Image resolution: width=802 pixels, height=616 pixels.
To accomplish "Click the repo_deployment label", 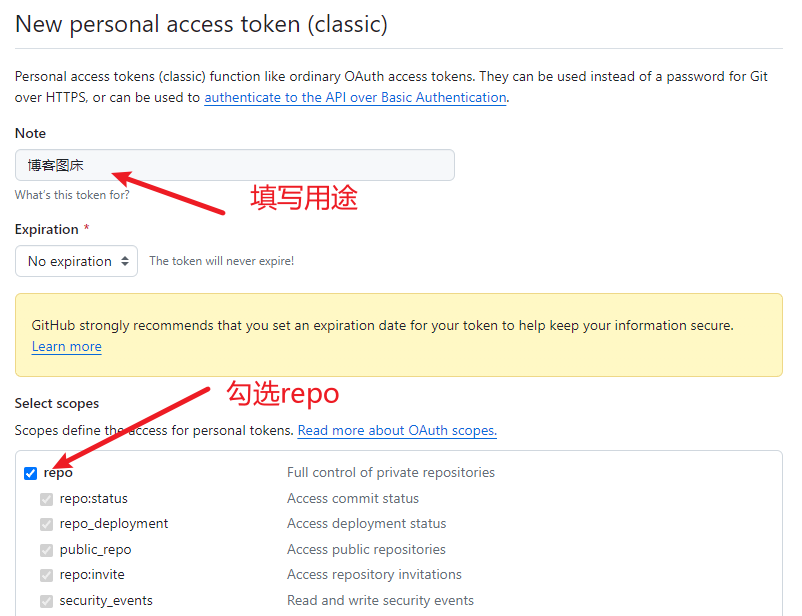I will pos(114,524).
